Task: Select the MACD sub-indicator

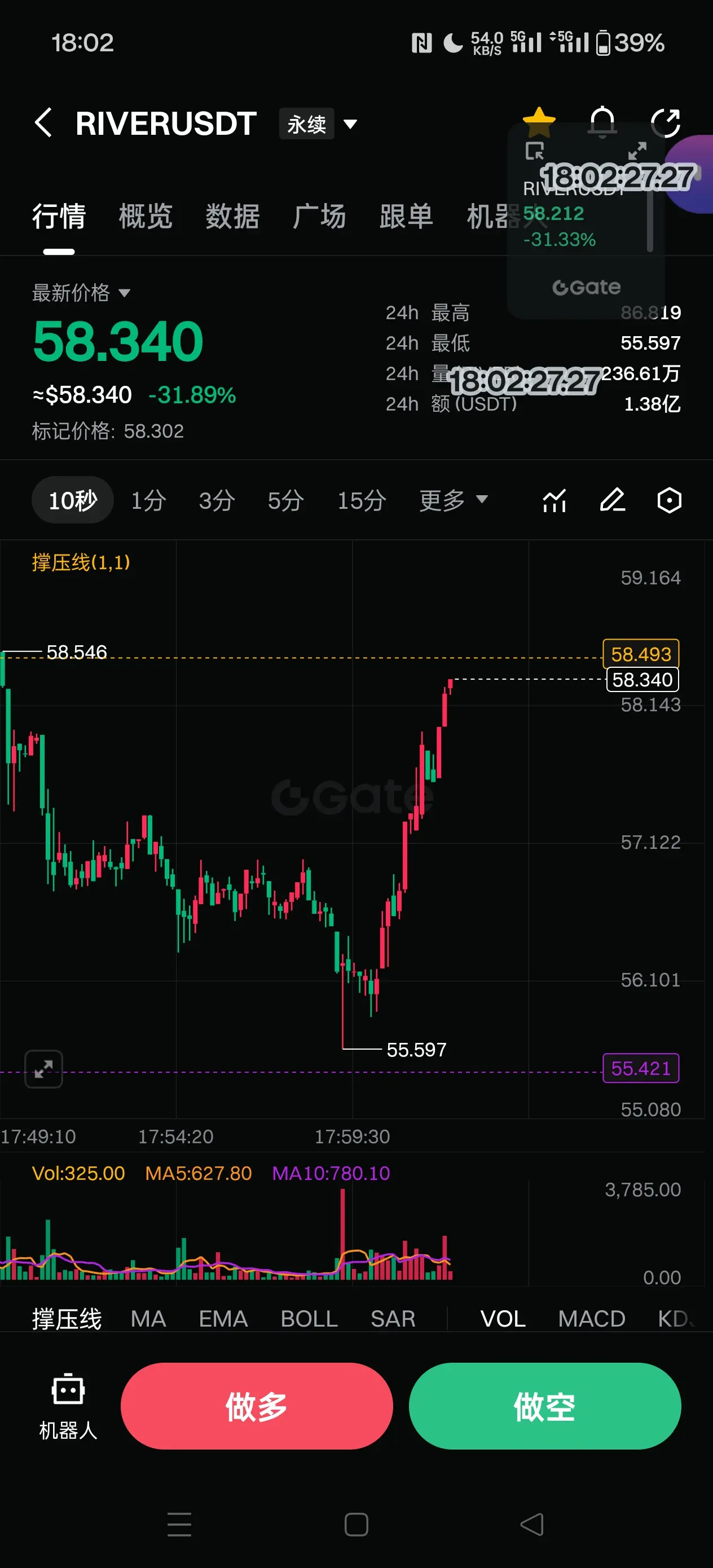Action: (592, 1319)
